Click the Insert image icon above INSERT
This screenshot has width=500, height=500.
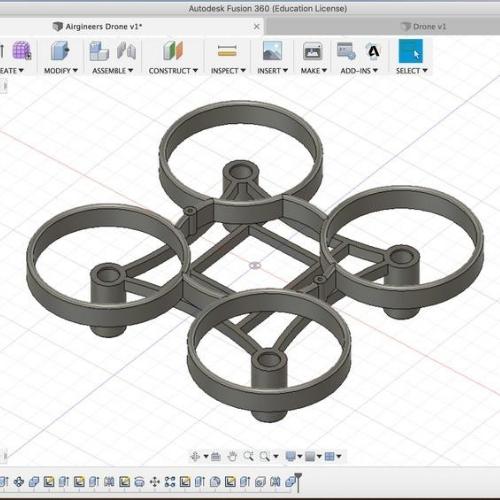[272, 51]
